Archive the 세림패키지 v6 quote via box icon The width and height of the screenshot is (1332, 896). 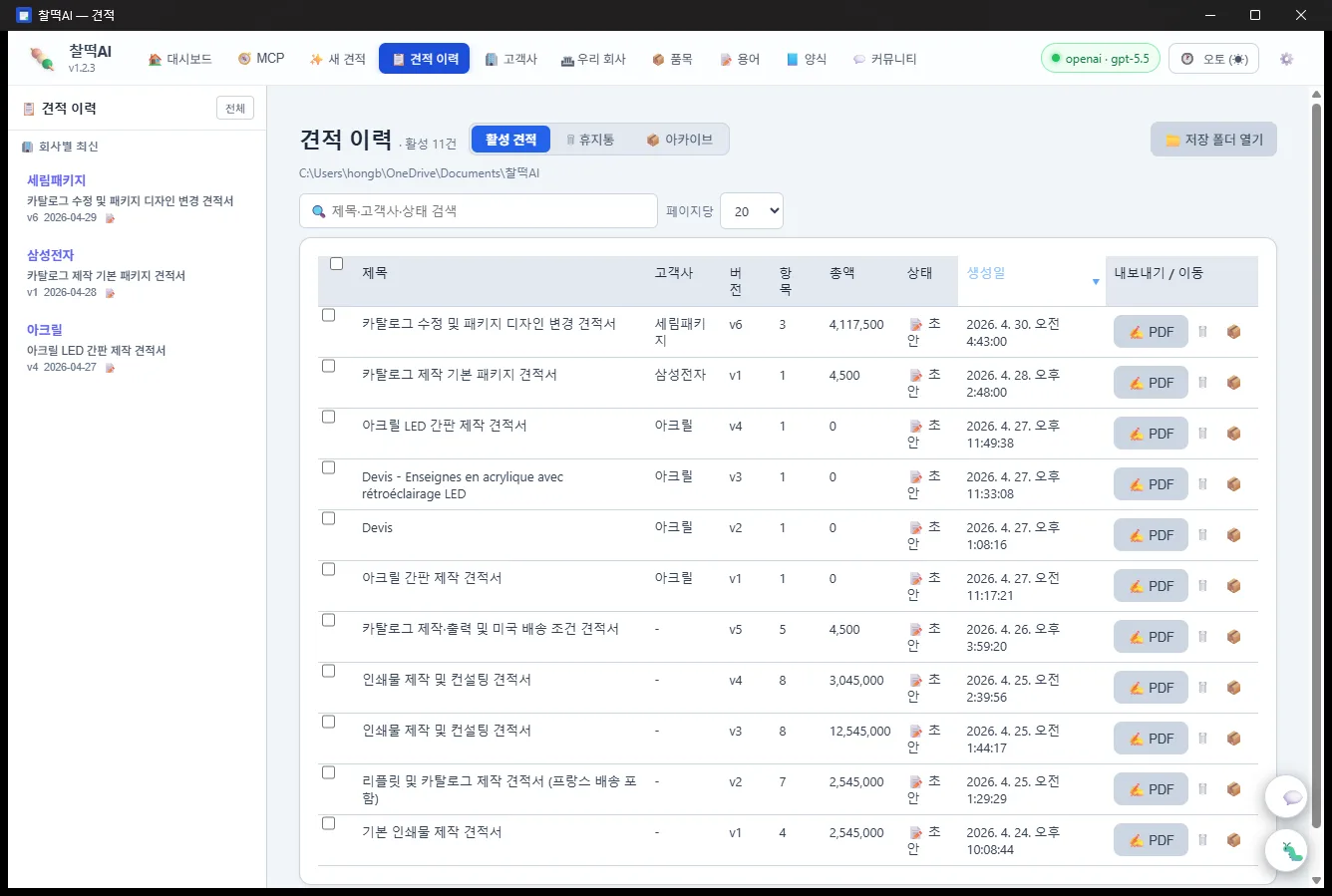point(1233,332)
